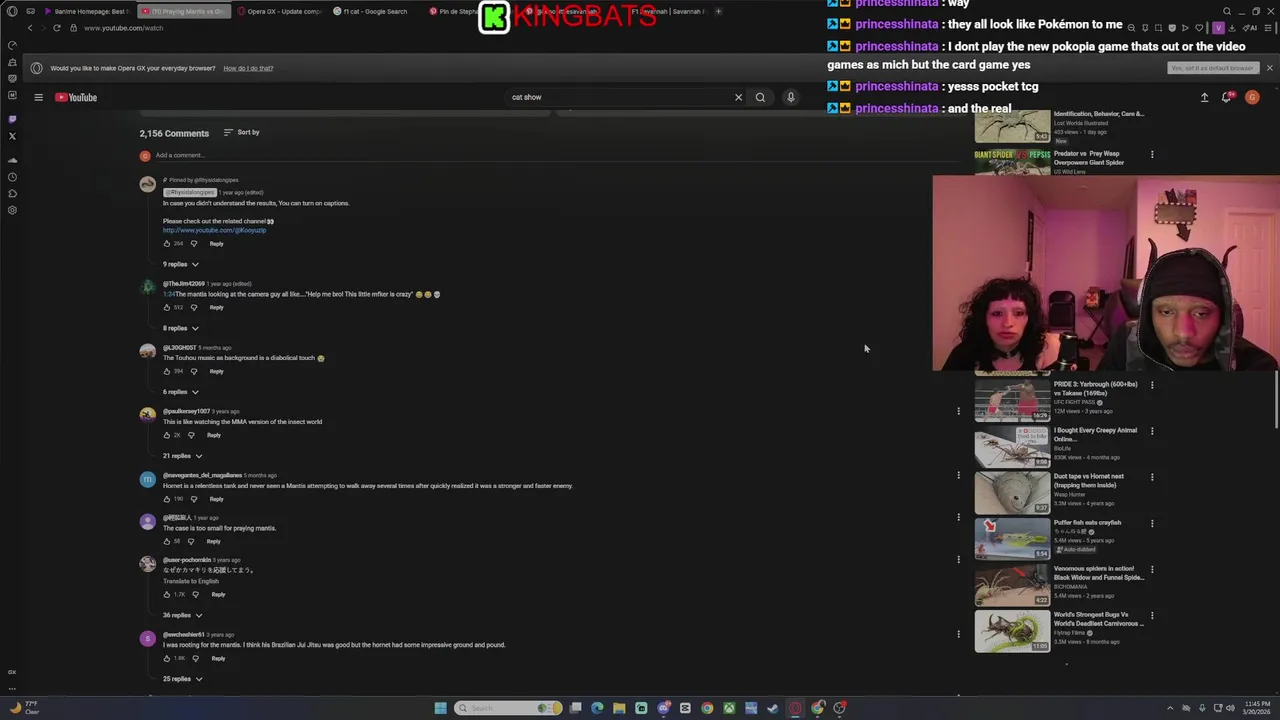Open the Windows Start button
Viewport: 1280px width, 720px height.
440,708
